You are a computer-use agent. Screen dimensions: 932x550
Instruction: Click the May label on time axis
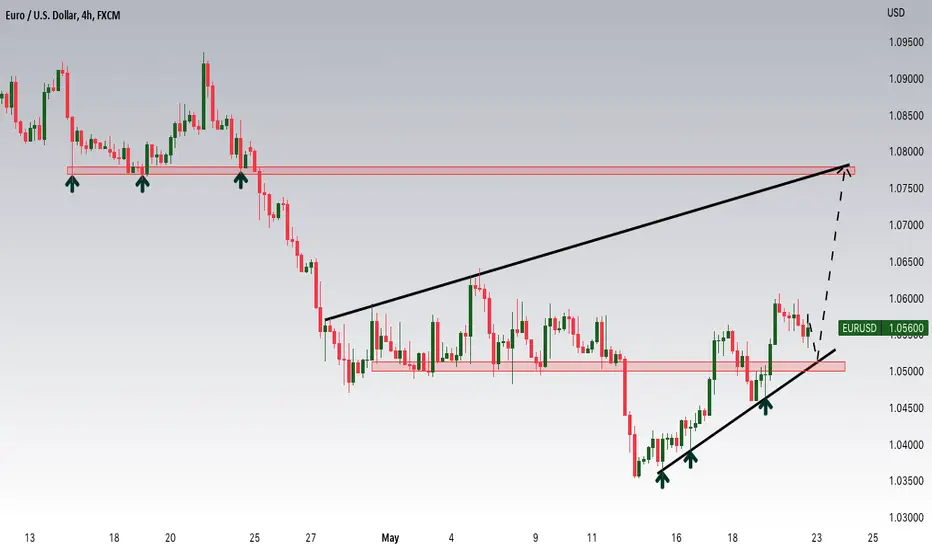pos(390,538)
